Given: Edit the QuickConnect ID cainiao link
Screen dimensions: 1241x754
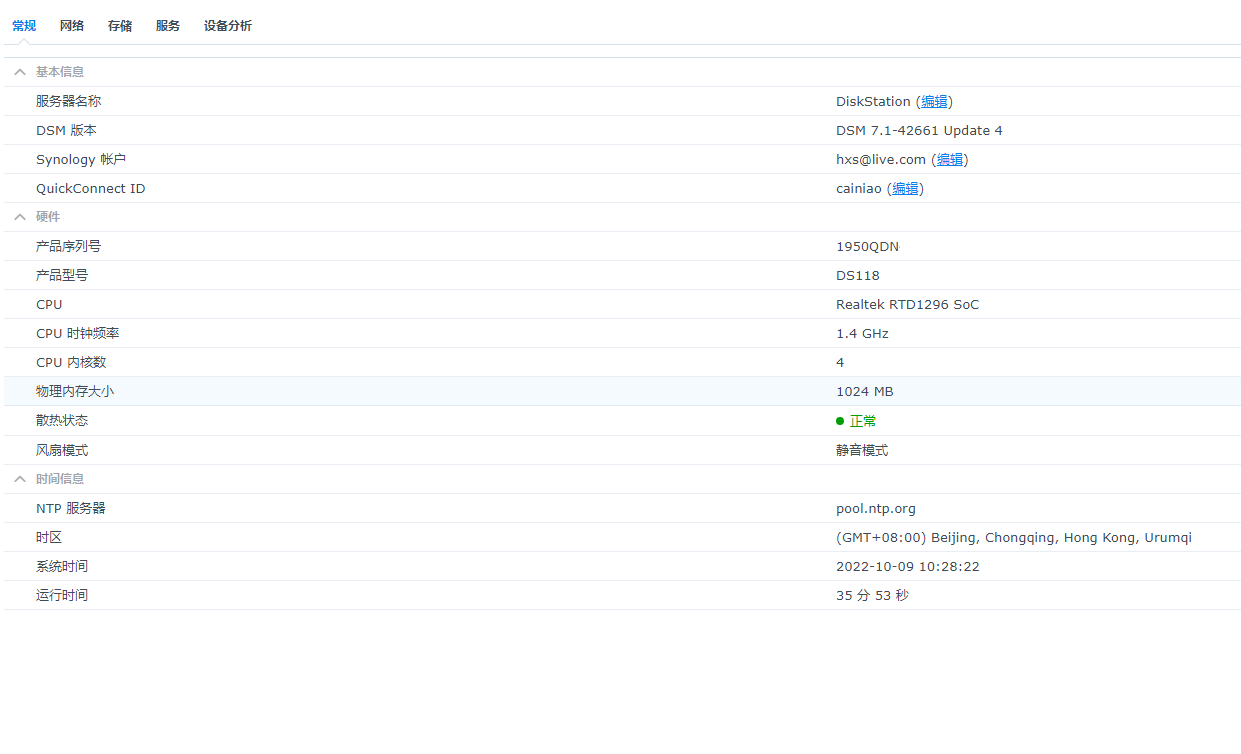Looking at the screenshot, I should click(905, 188).
